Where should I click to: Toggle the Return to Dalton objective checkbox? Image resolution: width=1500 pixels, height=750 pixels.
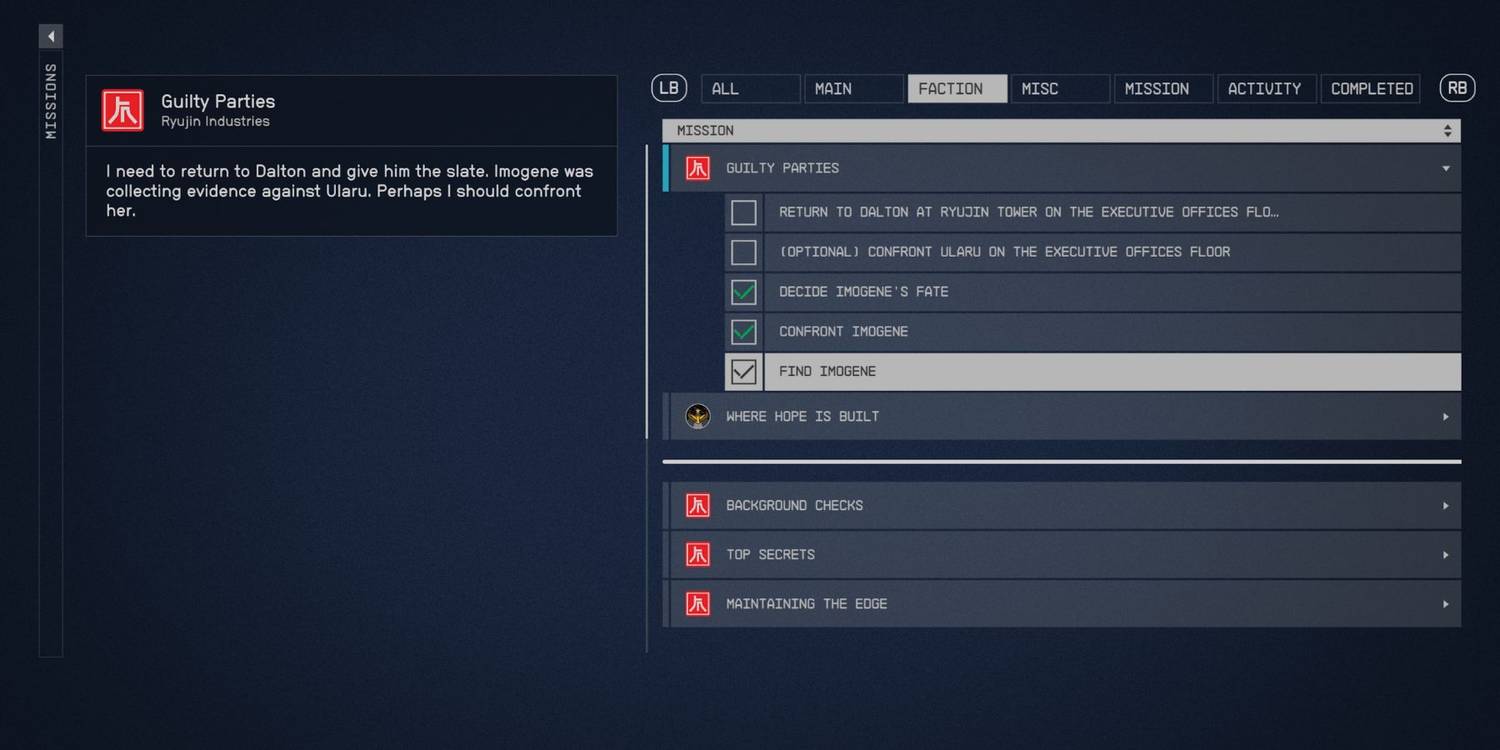tap(743, 212)
